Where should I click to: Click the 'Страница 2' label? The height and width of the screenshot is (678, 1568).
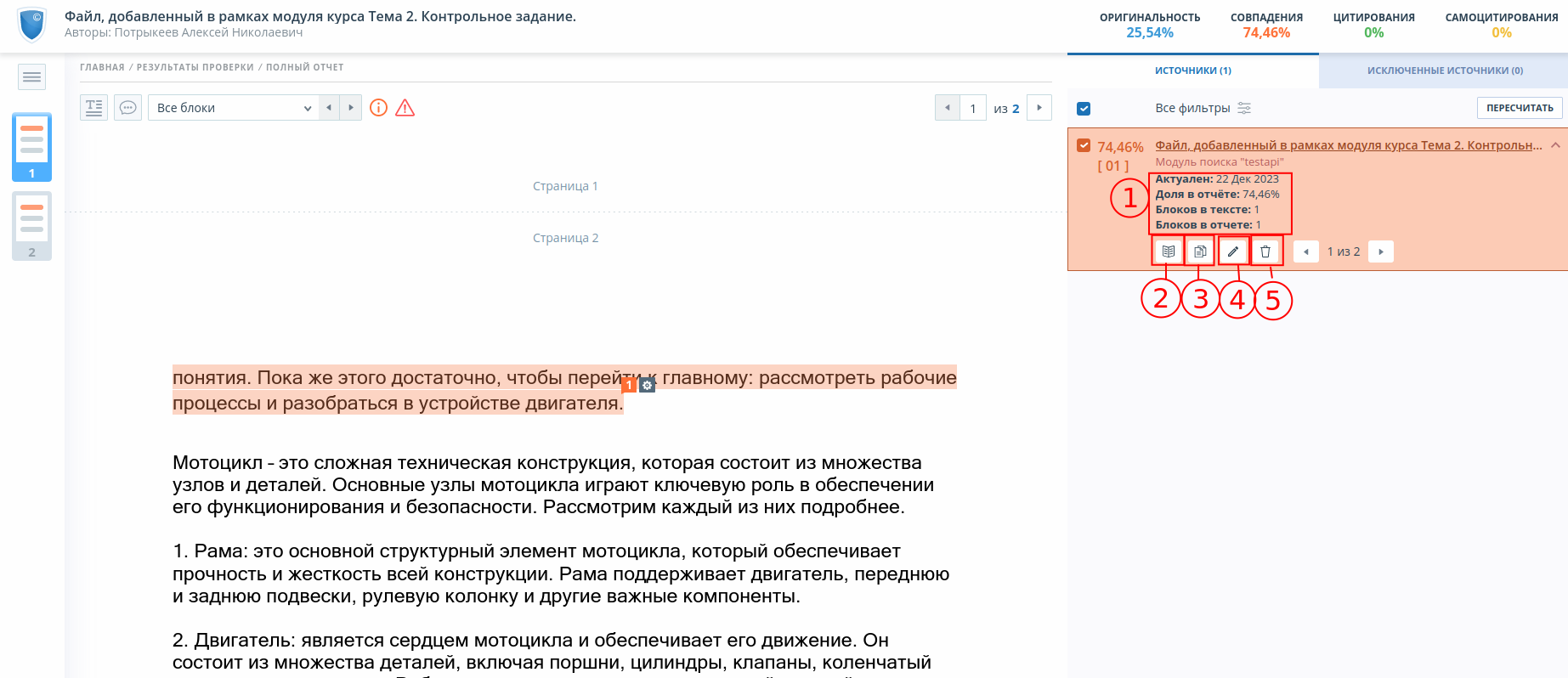point(565,238)
